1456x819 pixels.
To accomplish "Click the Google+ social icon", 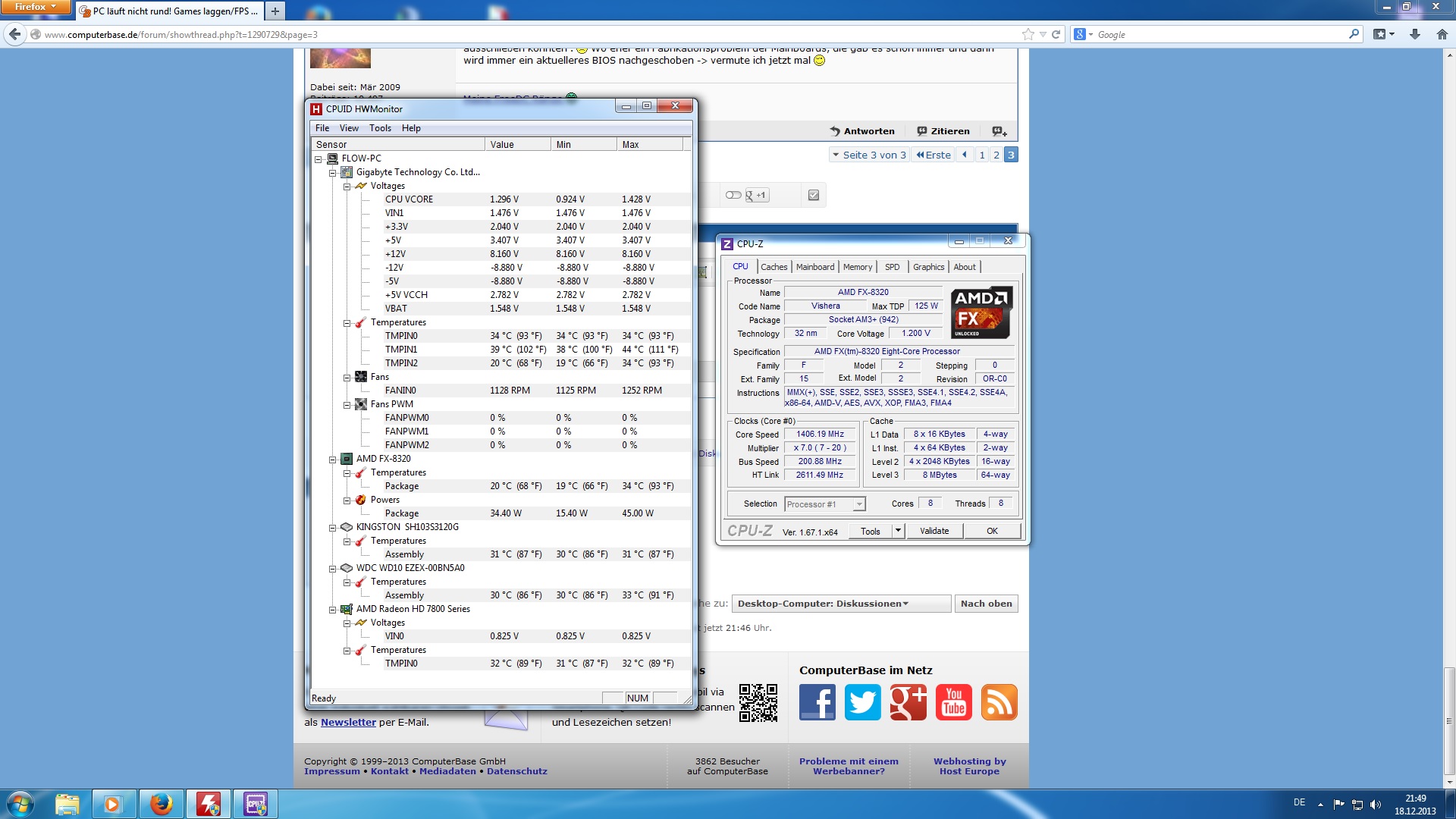I will pyautogui.click(x=908, y=701).
